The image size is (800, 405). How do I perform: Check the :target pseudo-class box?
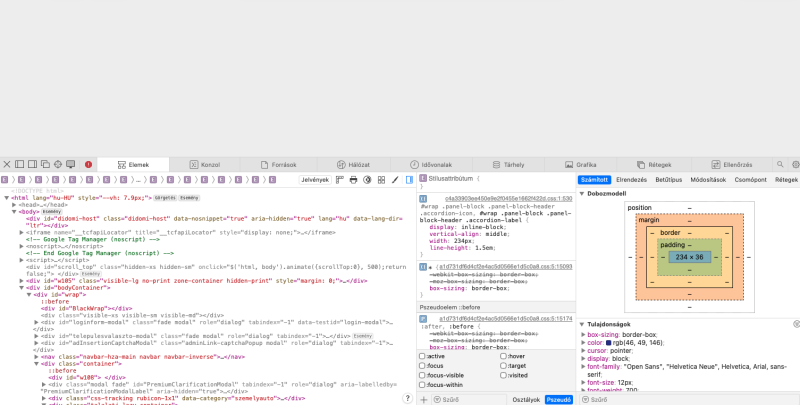coord(503,366)
